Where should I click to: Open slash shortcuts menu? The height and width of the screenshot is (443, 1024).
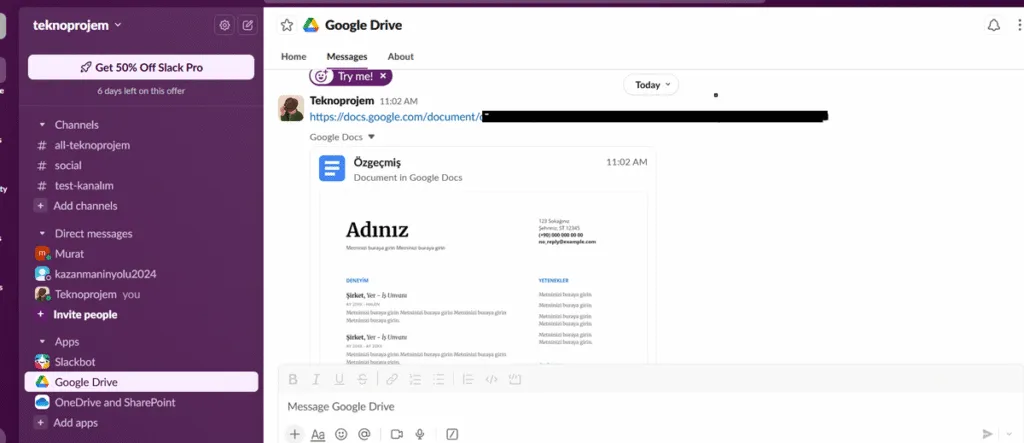point(452,434)
